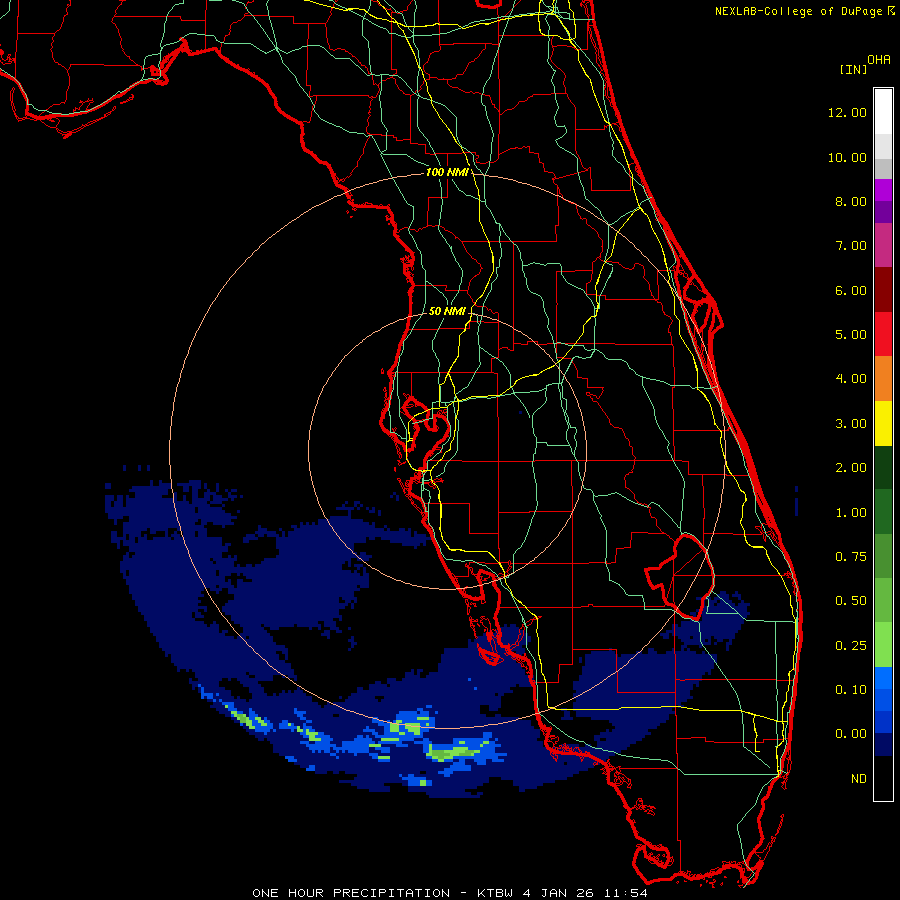Click the 0.50 scale value
900x900 pixels.
pos(850,601)
